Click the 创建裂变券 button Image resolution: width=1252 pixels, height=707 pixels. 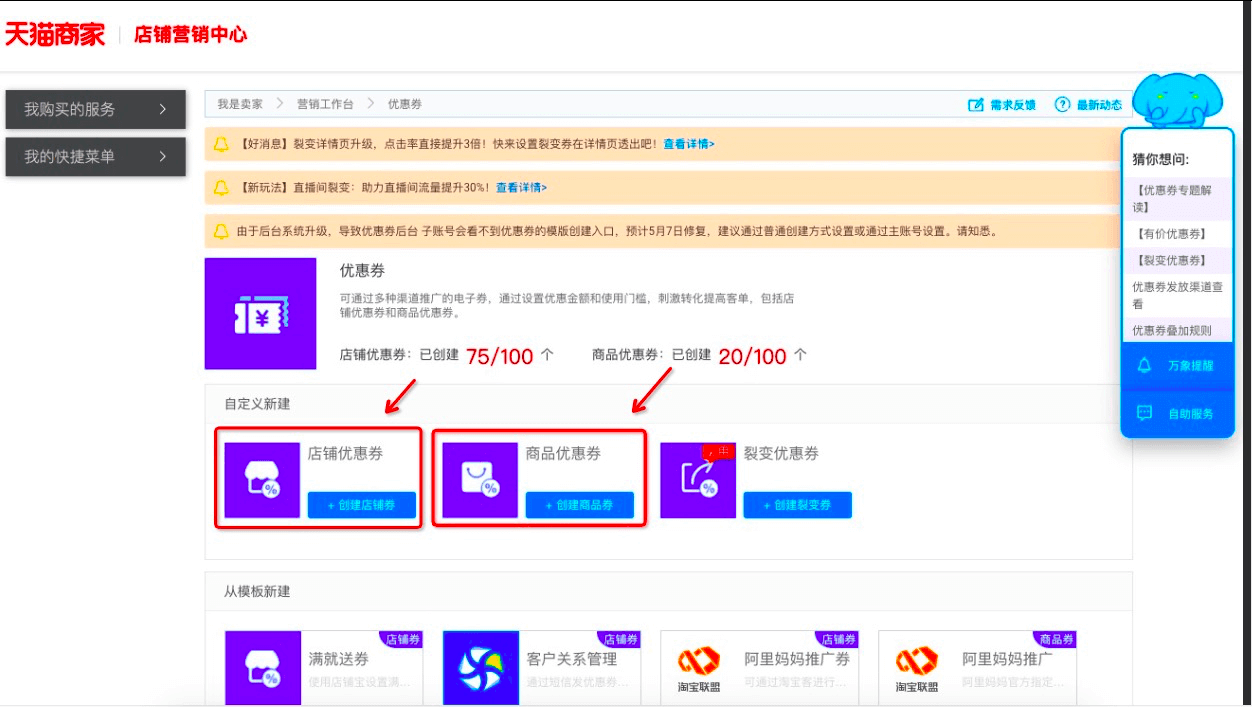tap(798, 505)
